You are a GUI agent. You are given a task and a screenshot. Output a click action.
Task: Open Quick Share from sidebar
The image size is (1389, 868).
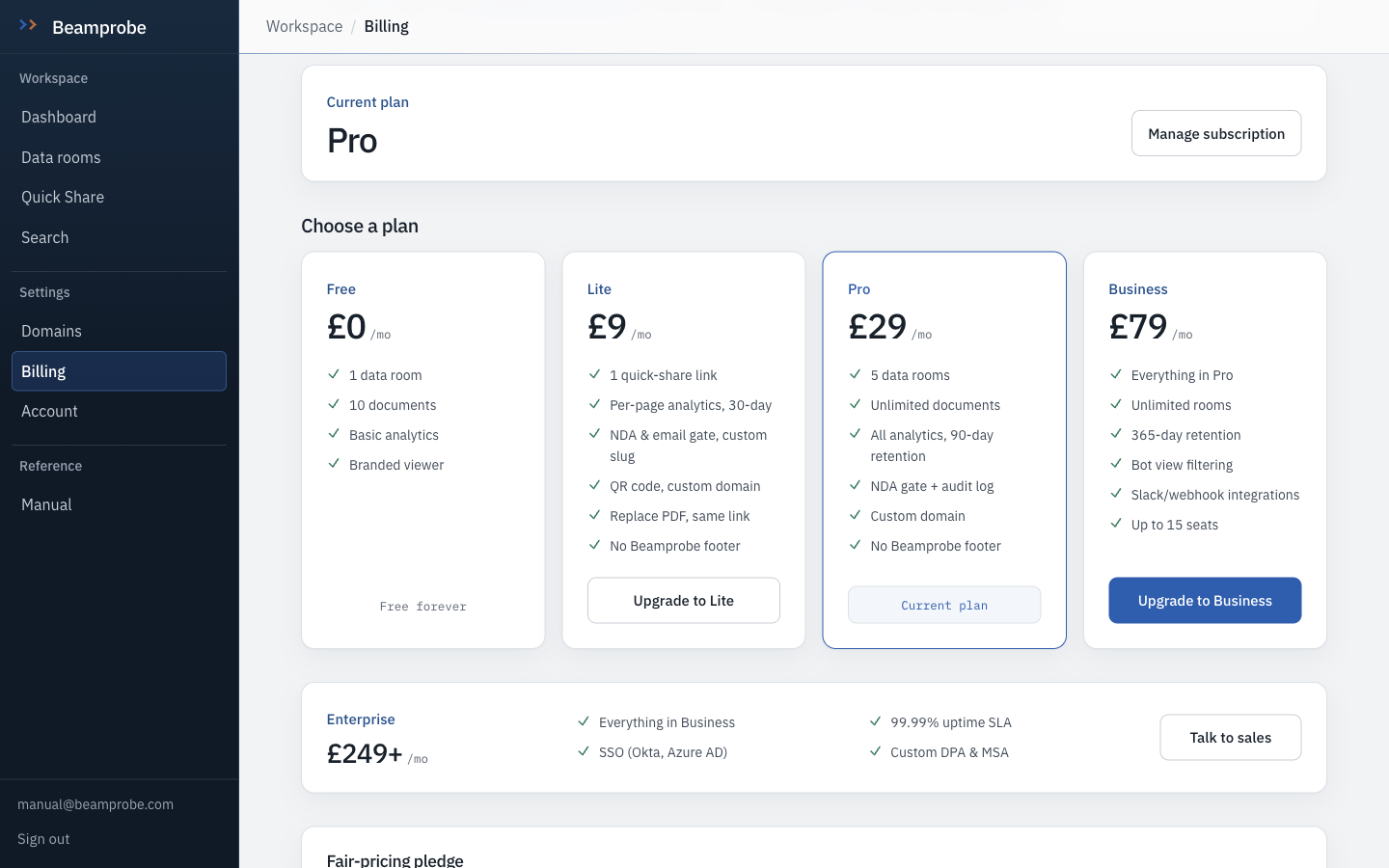(119, 197)
